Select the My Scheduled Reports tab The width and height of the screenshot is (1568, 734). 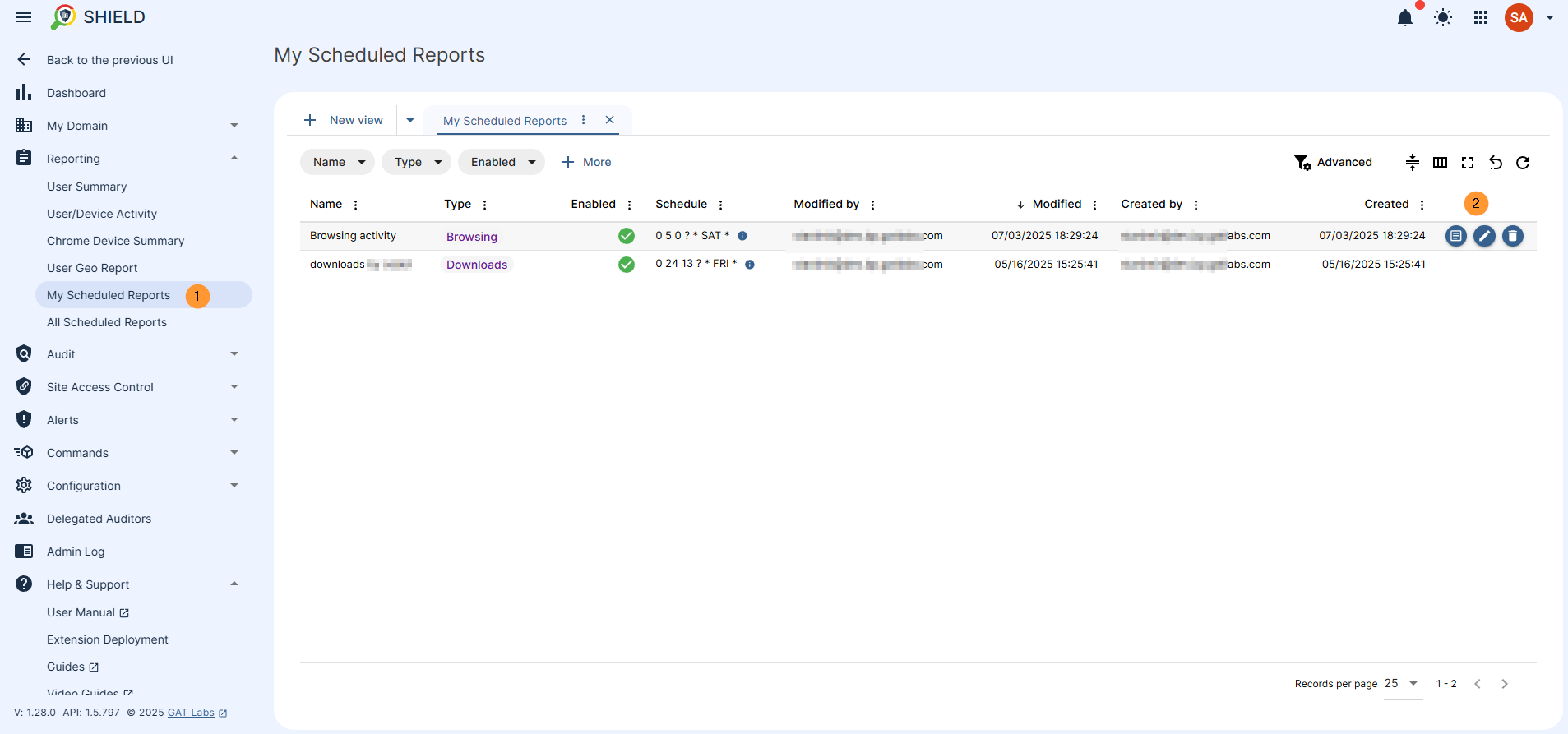(505, 121)
